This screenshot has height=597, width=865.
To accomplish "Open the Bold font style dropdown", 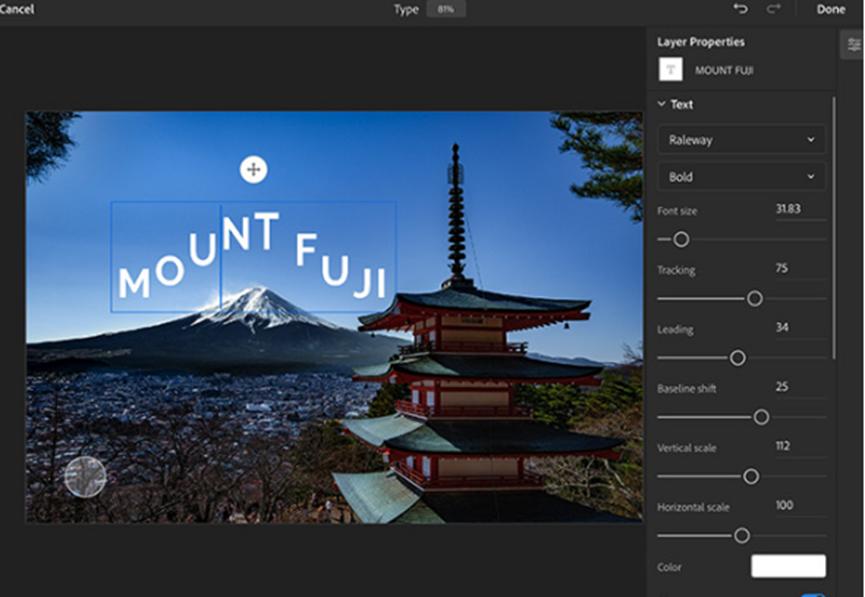I will tap(741, 176).
